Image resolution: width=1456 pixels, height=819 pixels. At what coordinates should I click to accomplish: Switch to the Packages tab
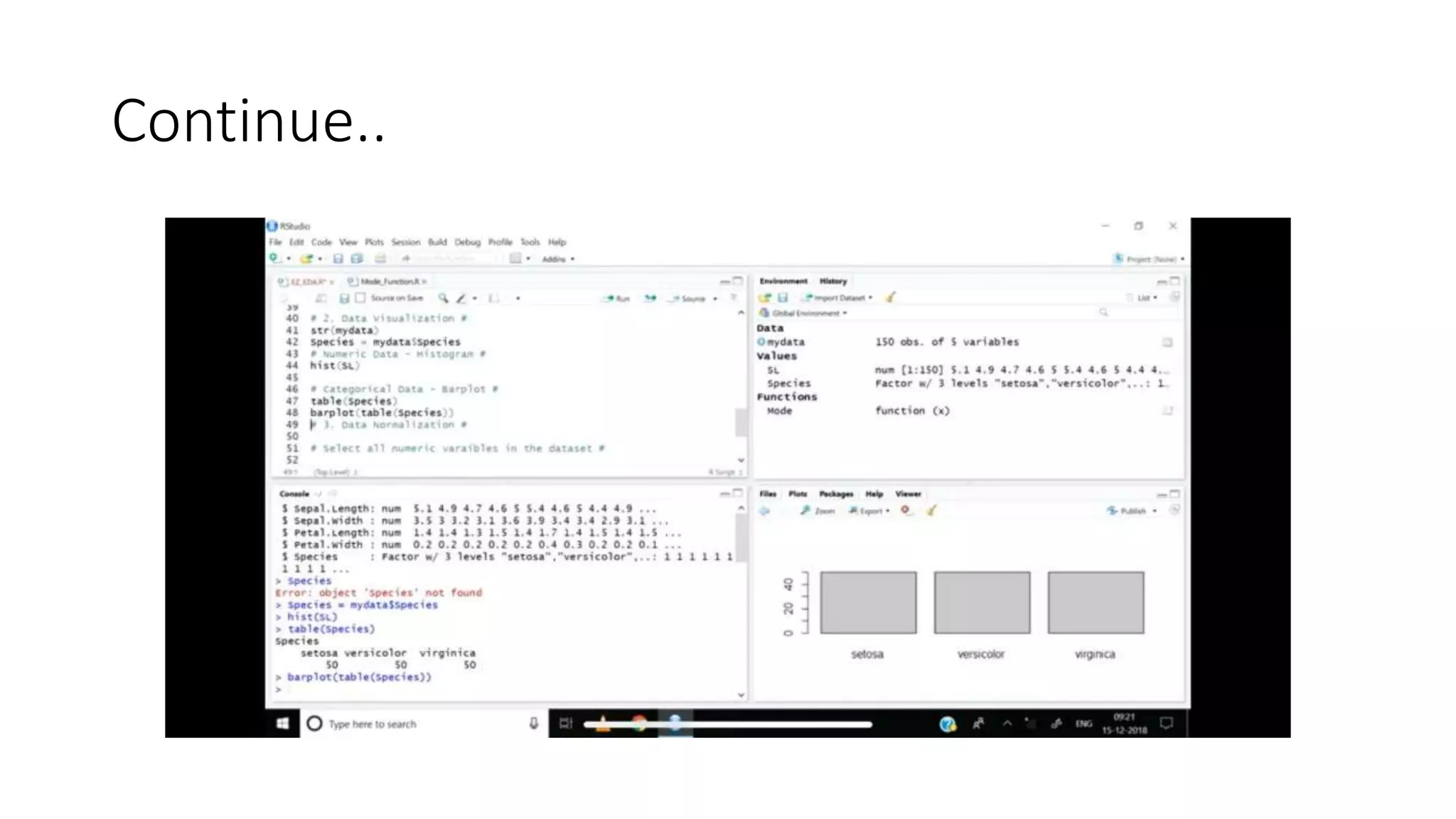(835, 493)
